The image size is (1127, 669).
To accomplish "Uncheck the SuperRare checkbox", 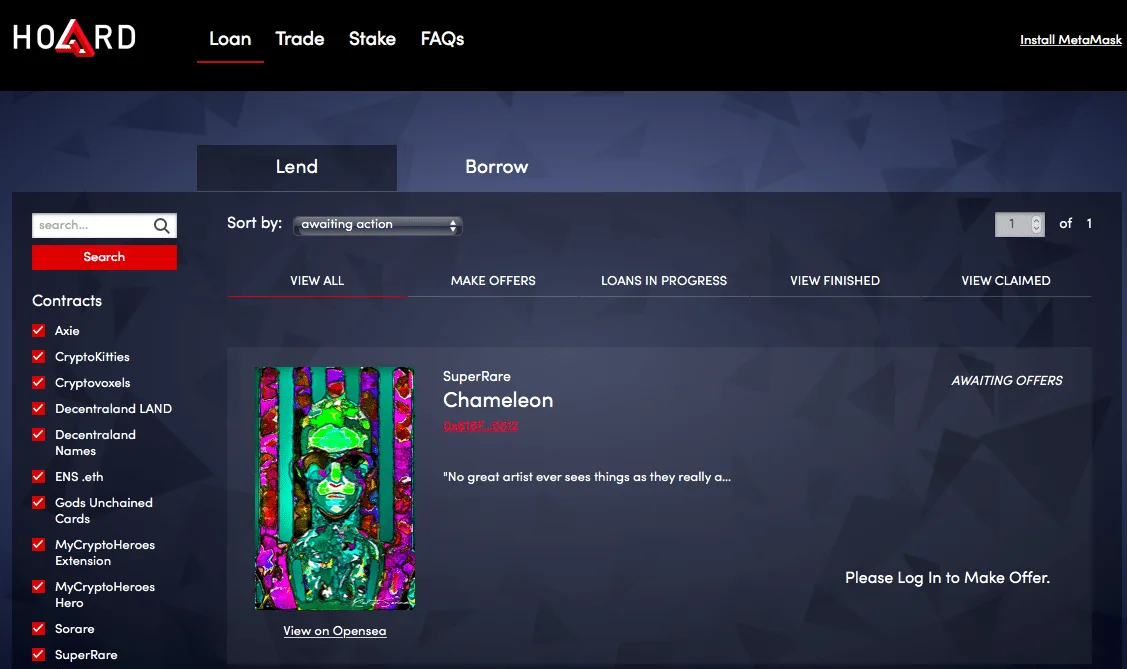I will coord(39,655).
